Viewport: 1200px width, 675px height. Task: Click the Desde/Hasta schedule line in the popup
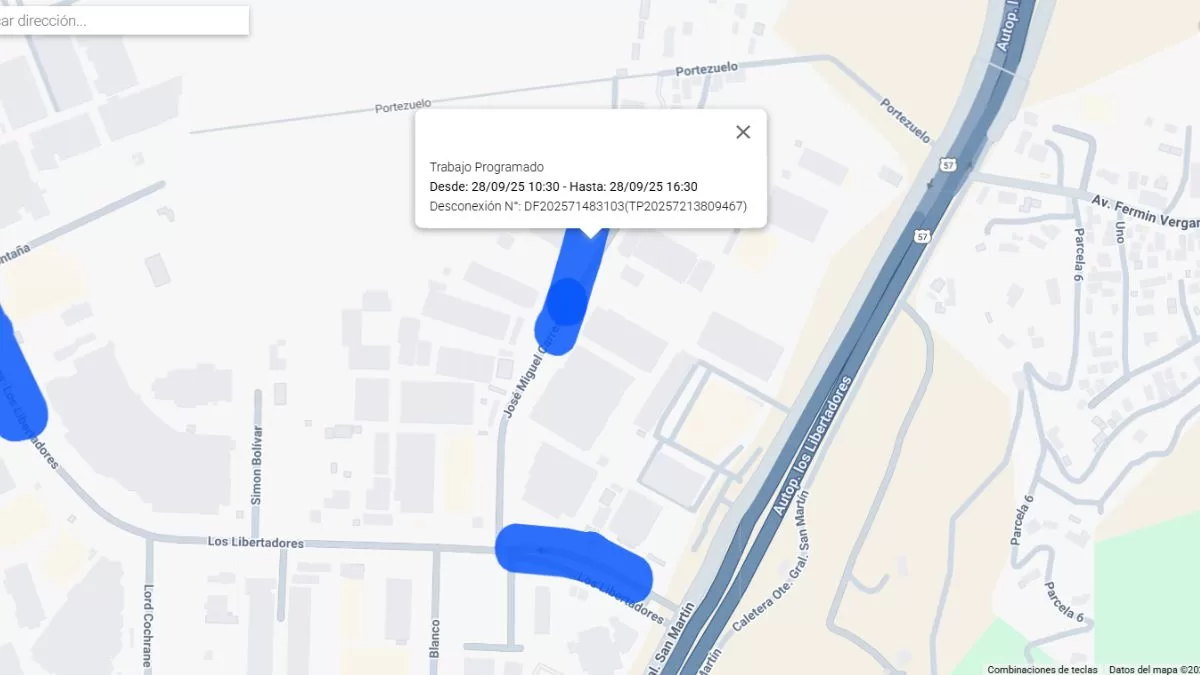click(564, 186)
